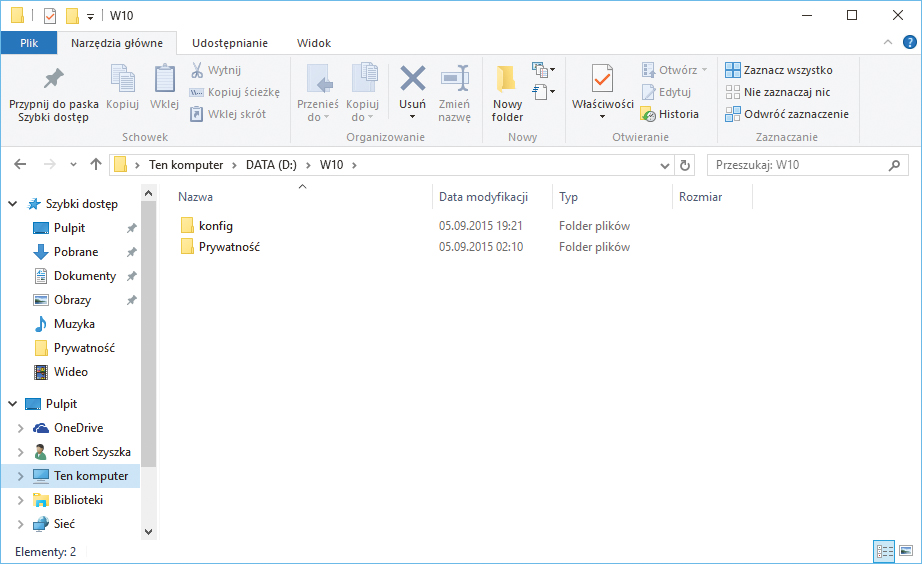Open the address bar history dropdown

(x=666, y=165)
